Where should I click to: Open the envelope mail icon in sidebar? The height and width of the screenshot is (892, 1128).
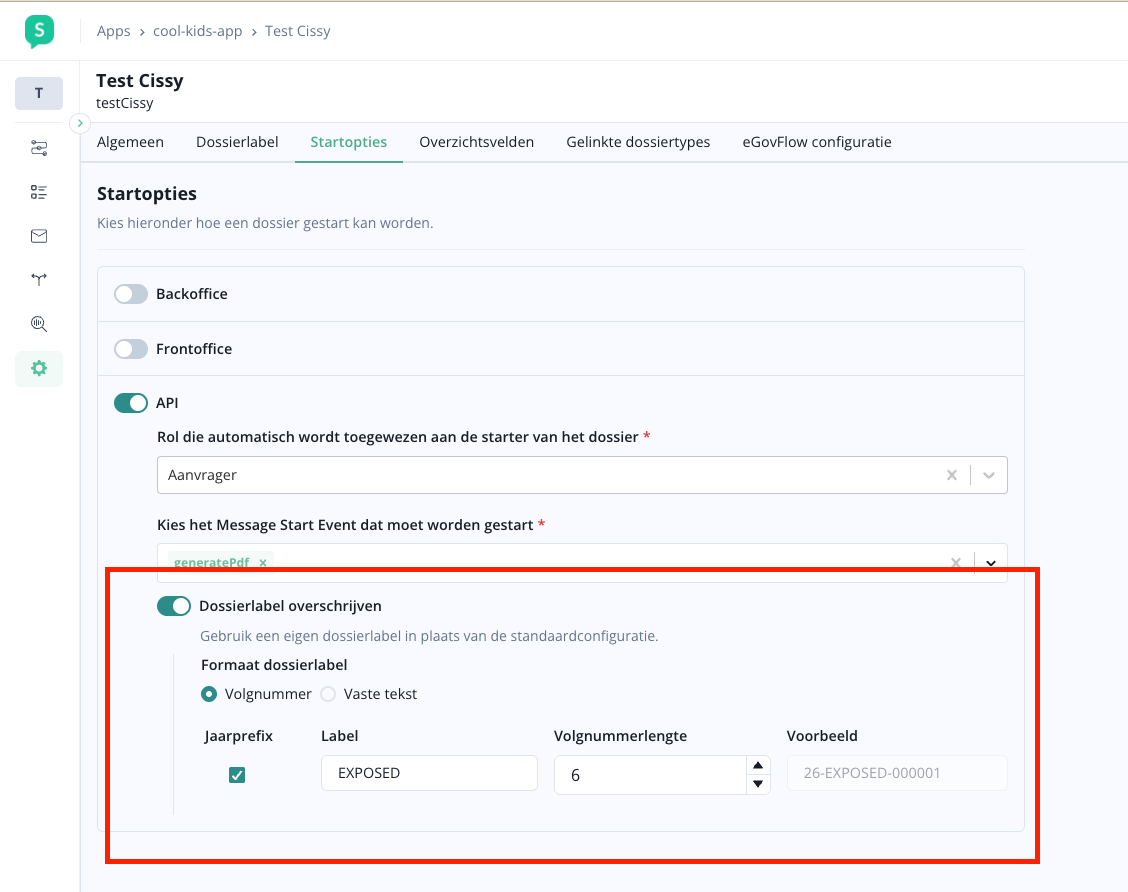pyautogui.click(x=39, y=236)
